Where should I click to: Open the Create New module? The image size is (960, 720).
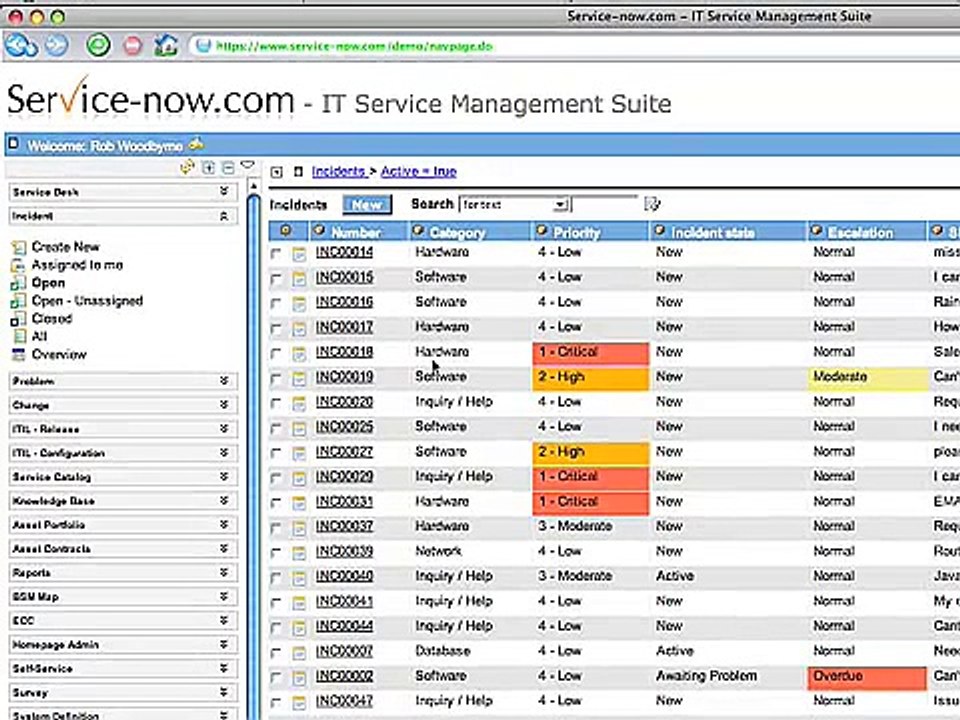[x=66, y=247]
